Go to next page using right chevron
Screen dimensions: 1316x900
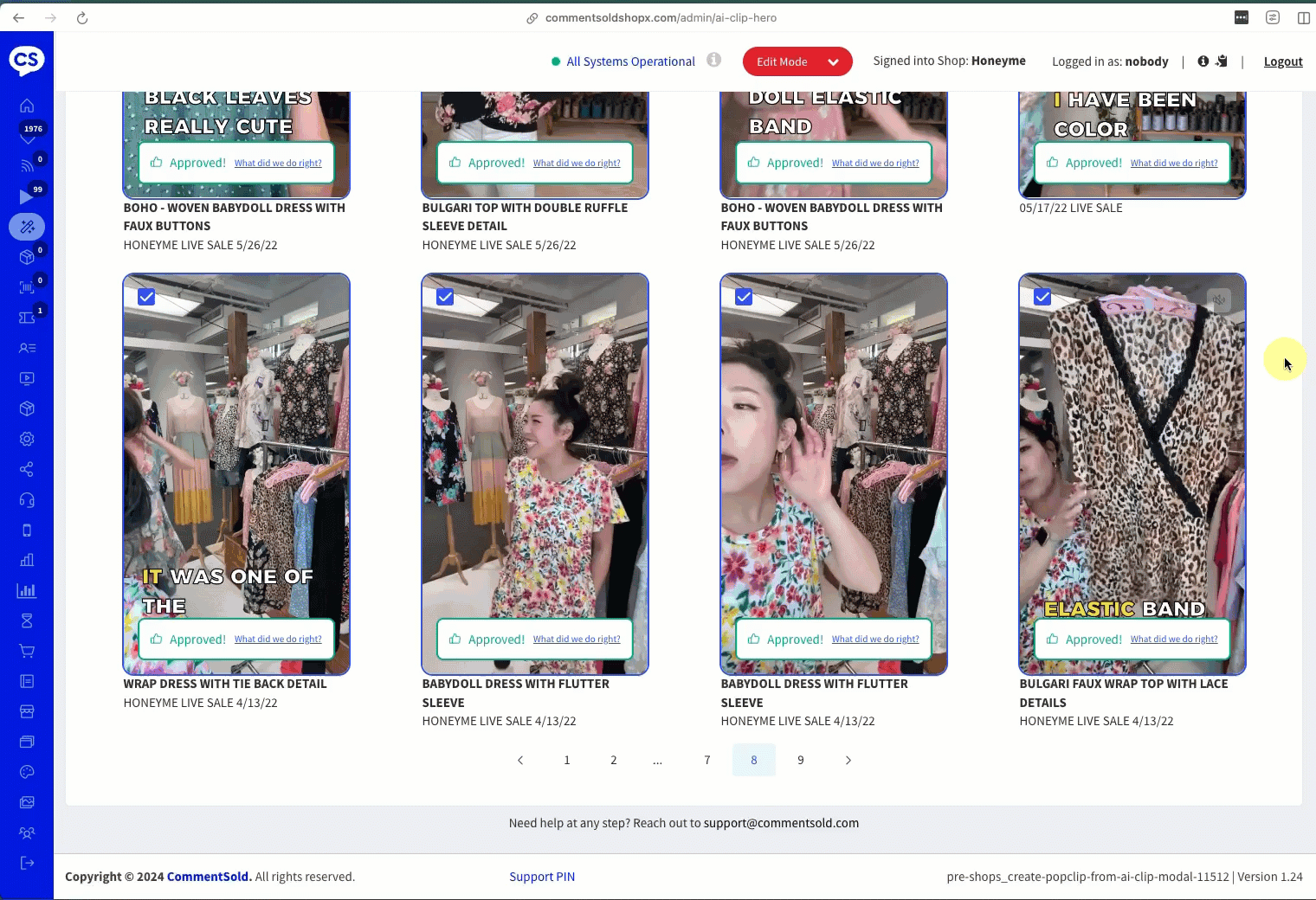(848, 760)
